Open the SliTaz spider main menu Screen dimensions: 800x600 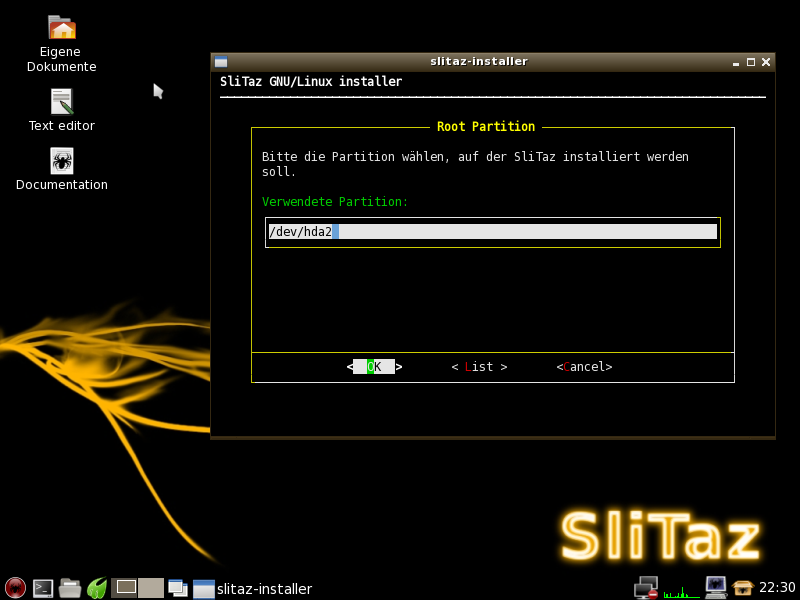coord(15,588)
